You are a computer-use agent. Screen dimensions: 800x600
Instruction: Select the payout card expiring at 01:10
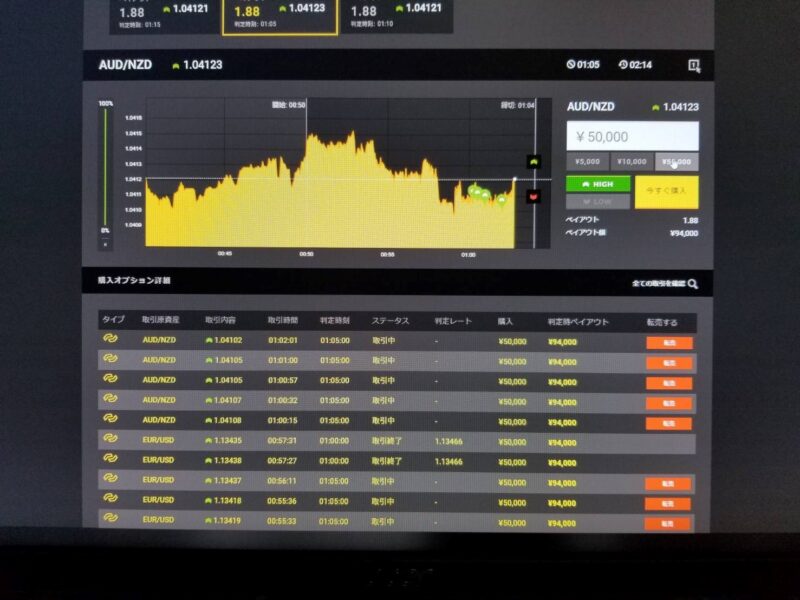pyautogui.click(x=396, y=14)
